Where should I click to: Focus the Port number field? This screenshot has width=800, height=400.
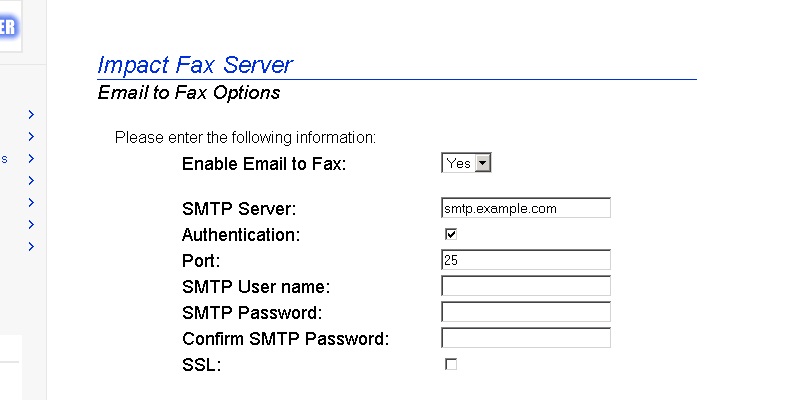coord(525,260)
